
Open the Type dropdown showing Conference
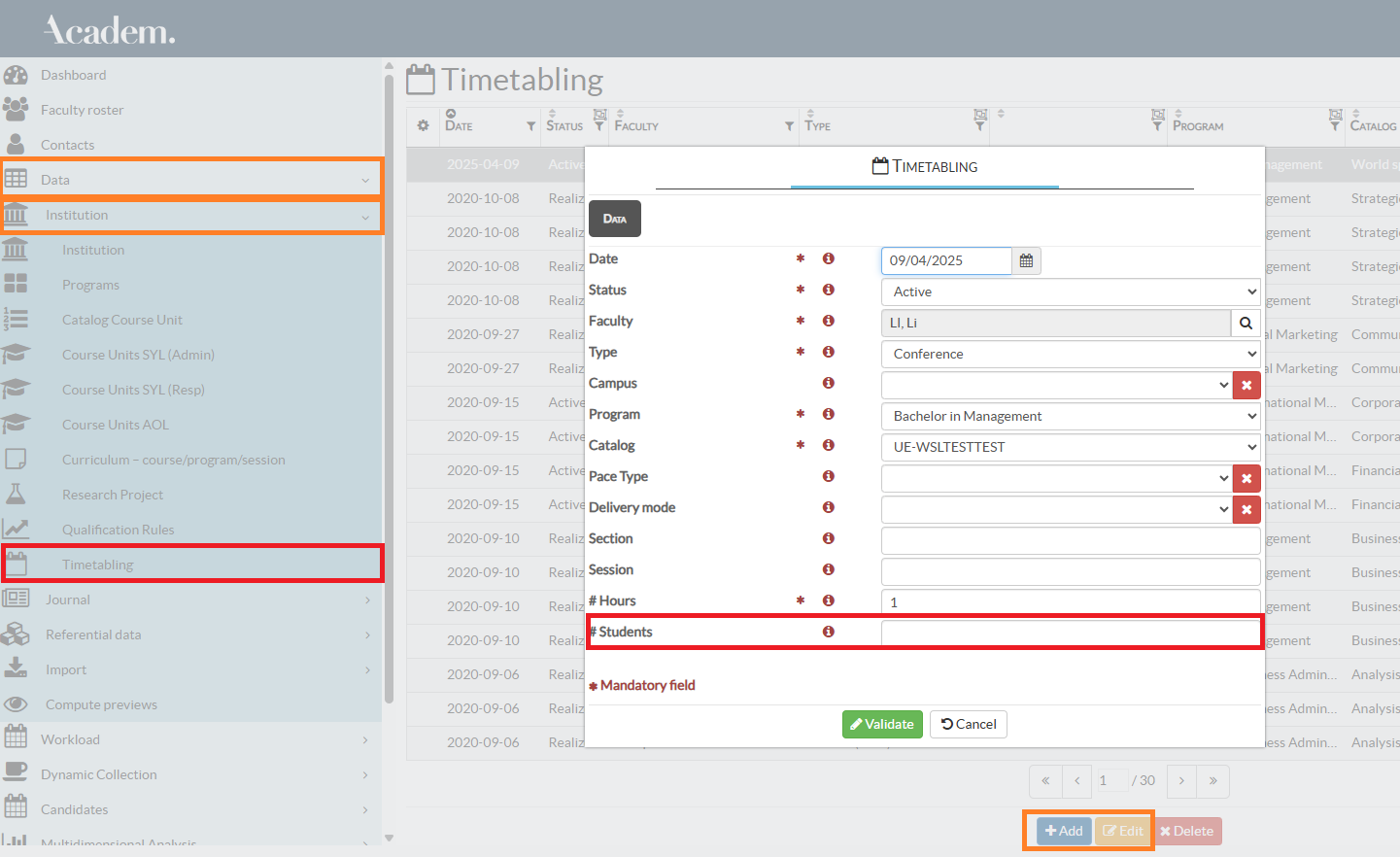pyautogui.click(x=1070, y=354)
